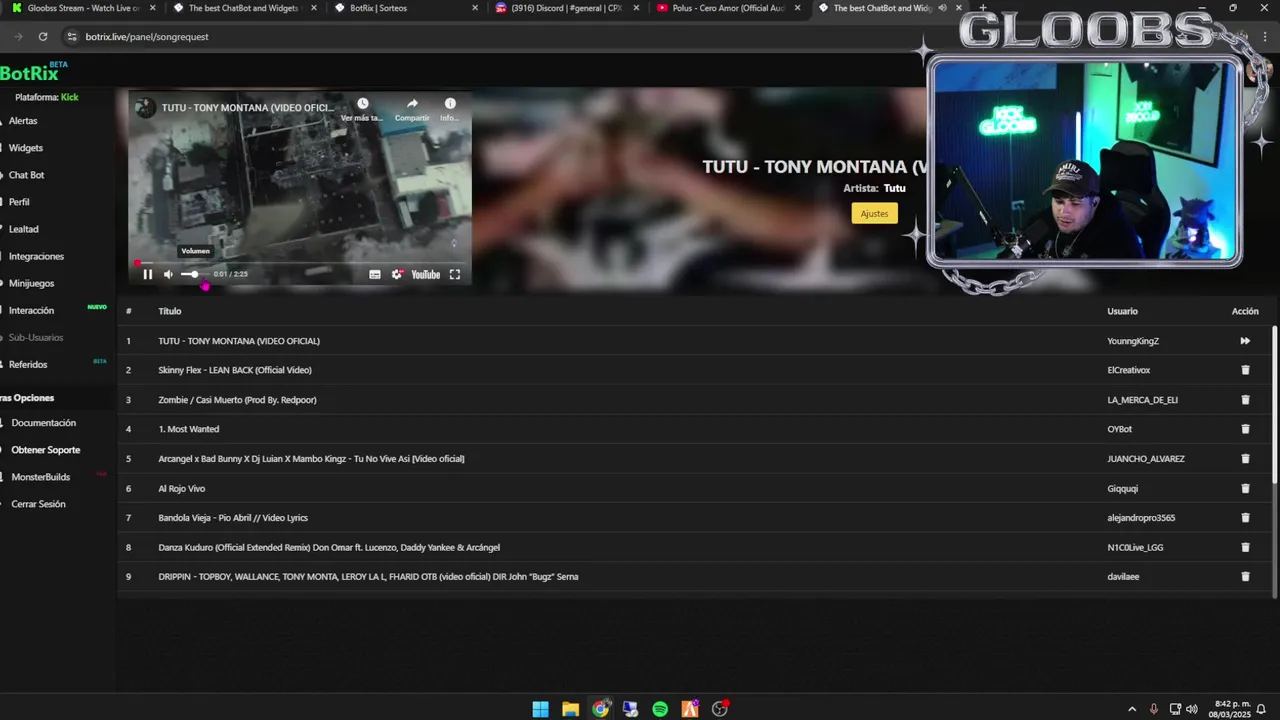Open File Explorer from taskbar
Image resolution: width=1280 pixels, height=720 pixels.
pos(570,709)
